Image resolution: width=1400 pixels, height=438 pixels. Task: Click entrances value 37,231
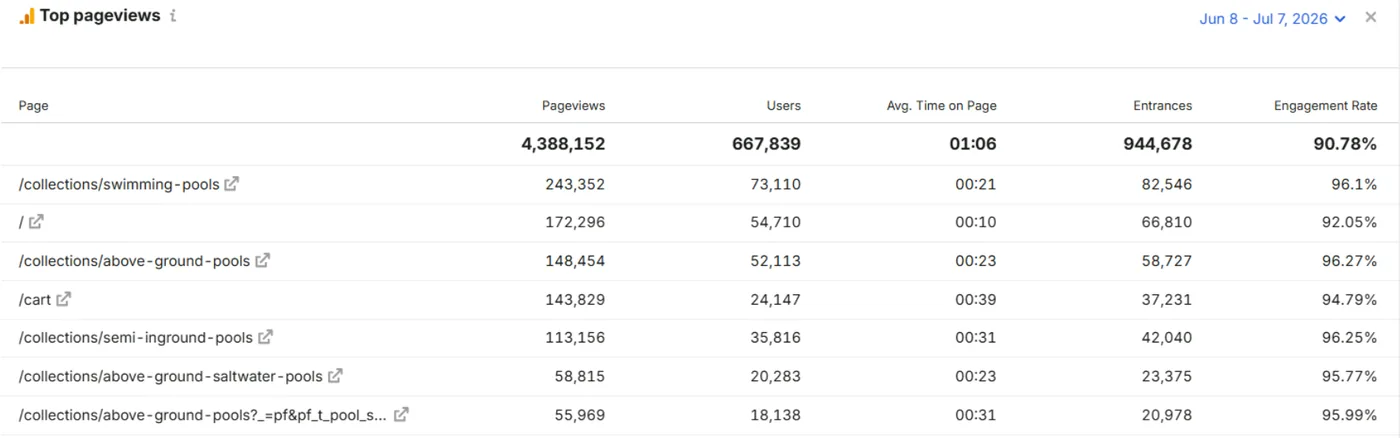tap(1166, 299)
